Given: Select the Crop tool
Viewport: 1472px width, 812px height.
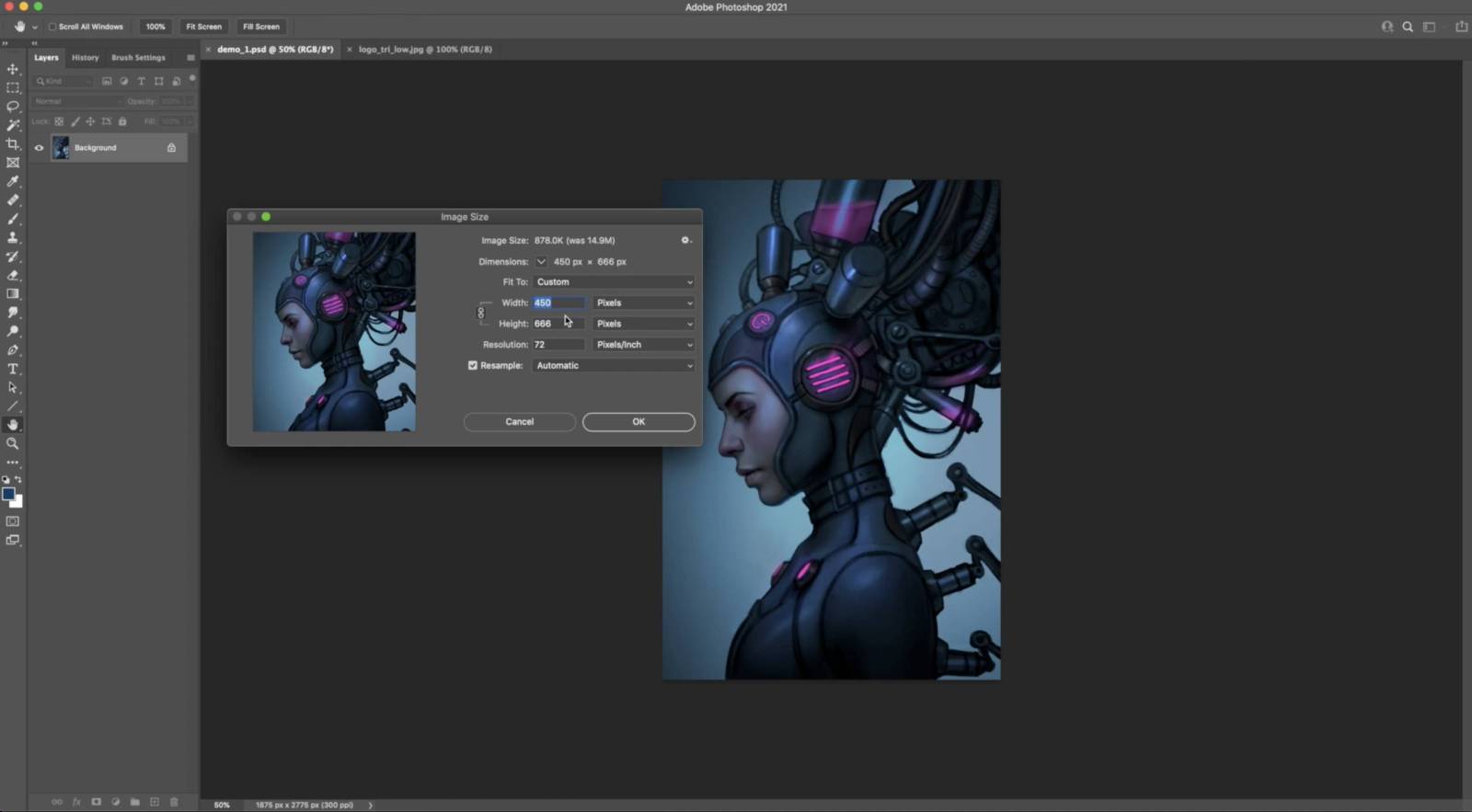Looking at the screenshot, I should (13, 144).
